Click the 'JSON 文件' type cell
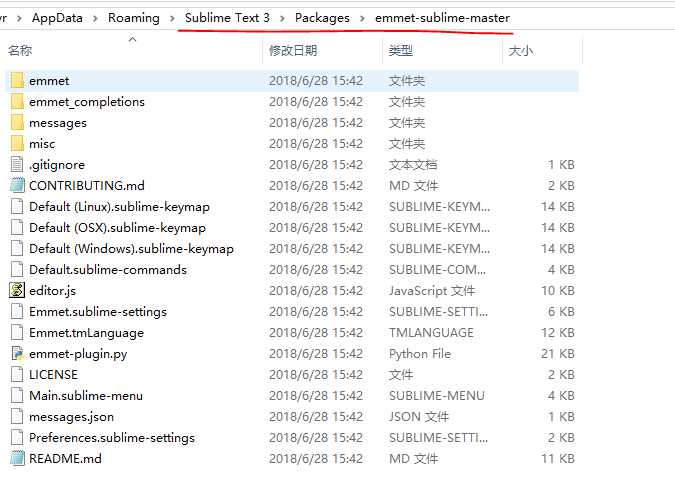Viewport: 675px width, 492px height. [418, 417]
